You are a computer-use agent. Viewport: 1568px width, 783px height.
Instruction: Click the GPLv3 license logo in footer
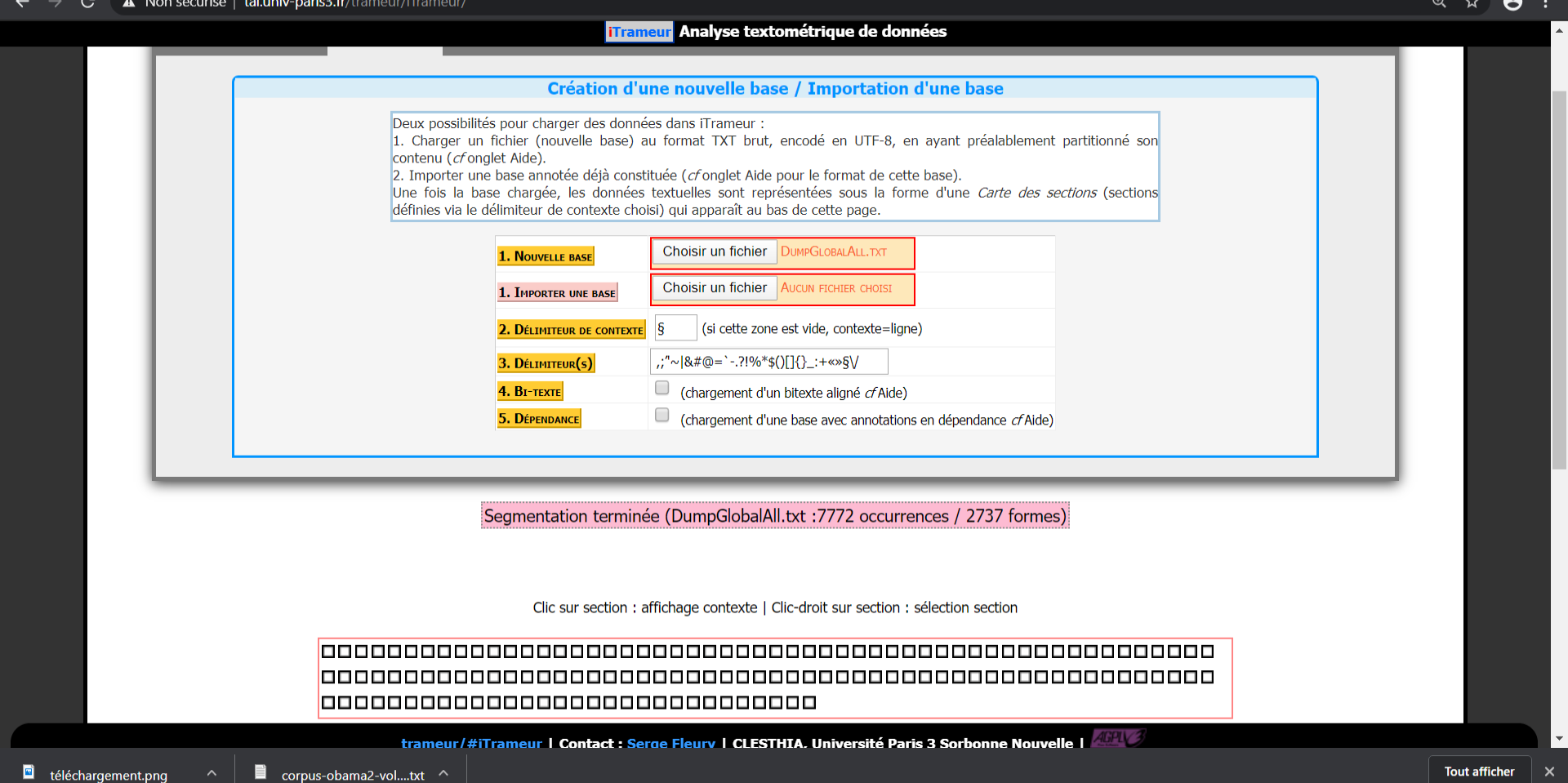point(1118,738)
